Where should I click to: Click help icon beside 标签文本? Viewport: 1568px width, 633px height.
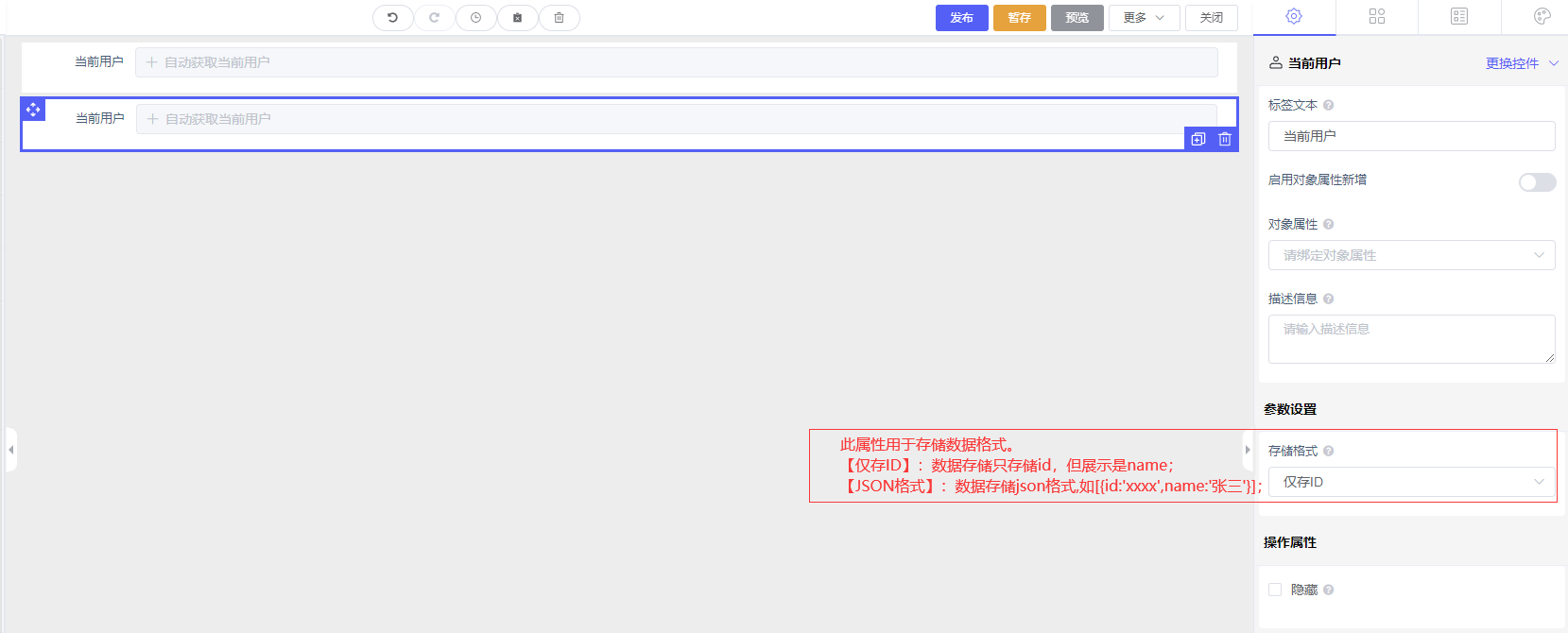[1328, 106]
